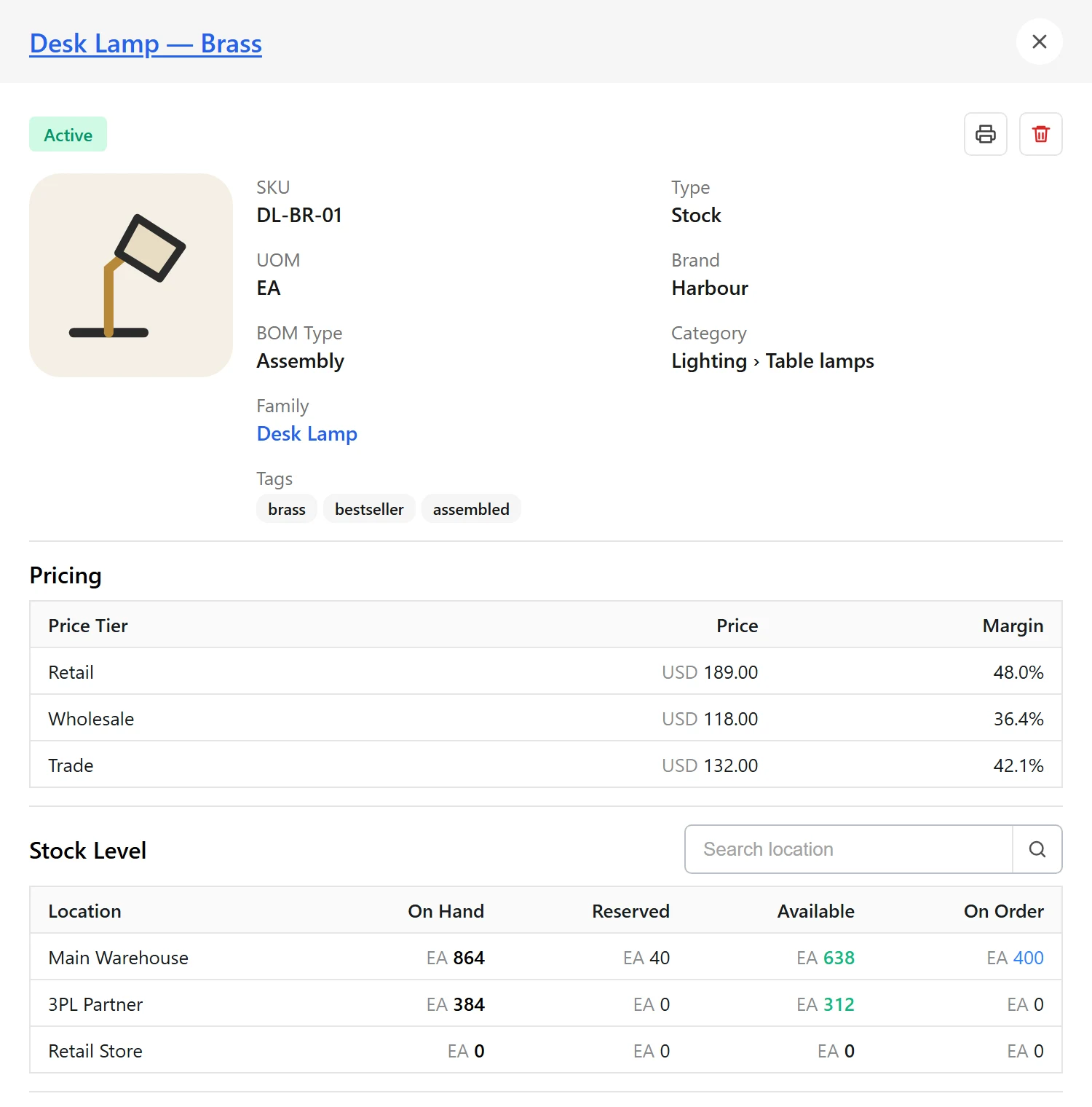Open the Desk Lamp family link
The height and width of the screenshot is (1107, 1092).
307,434
